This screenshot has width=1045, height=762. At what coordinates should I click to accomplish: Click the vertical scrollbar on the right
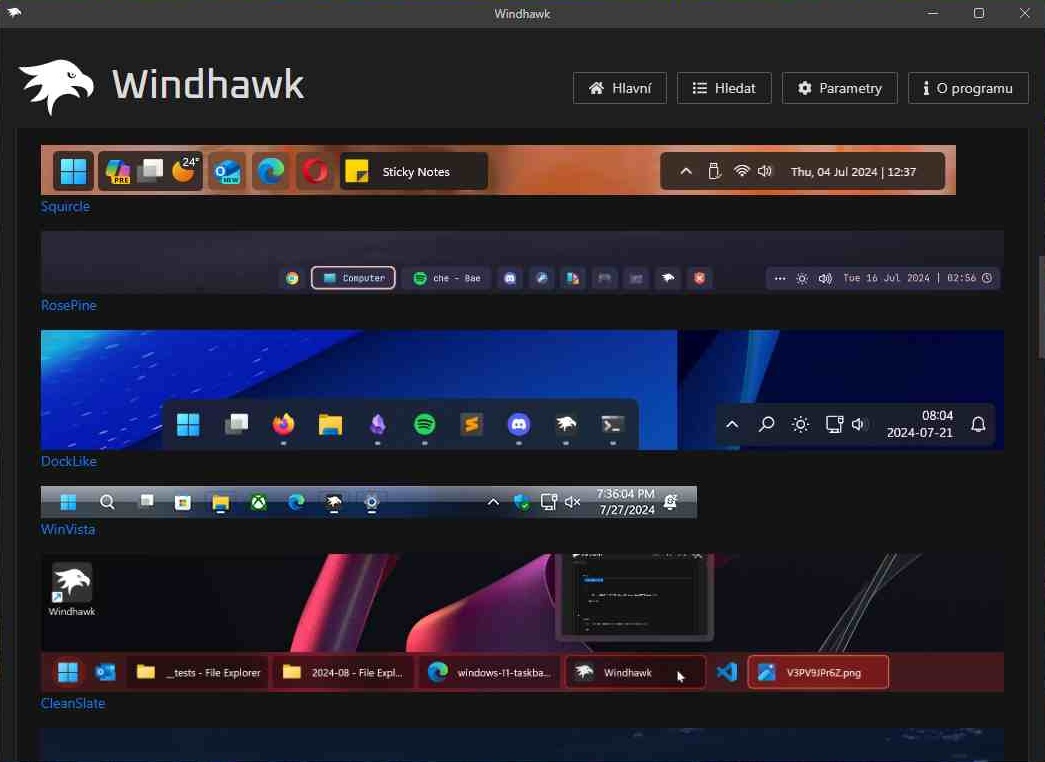[x=1040, y=306]
